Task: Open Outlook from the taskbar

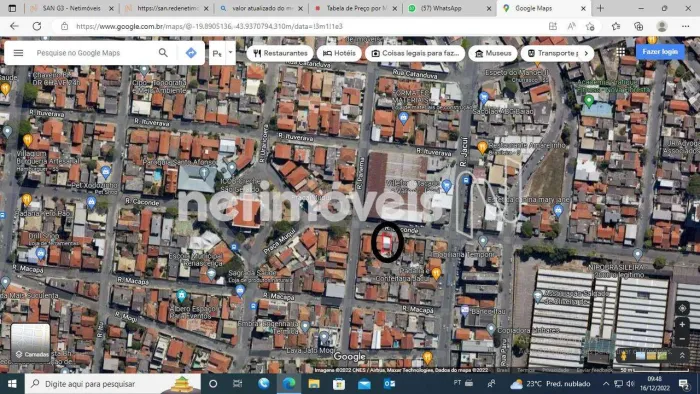Action: (389, 384)
